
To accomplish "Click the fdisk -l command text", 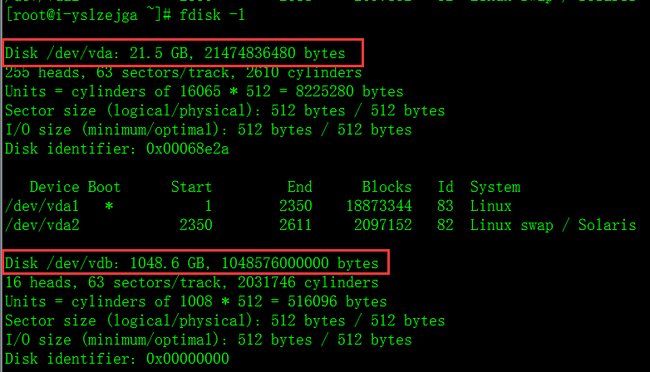I will pyautogui.click(x=212, y=15).
